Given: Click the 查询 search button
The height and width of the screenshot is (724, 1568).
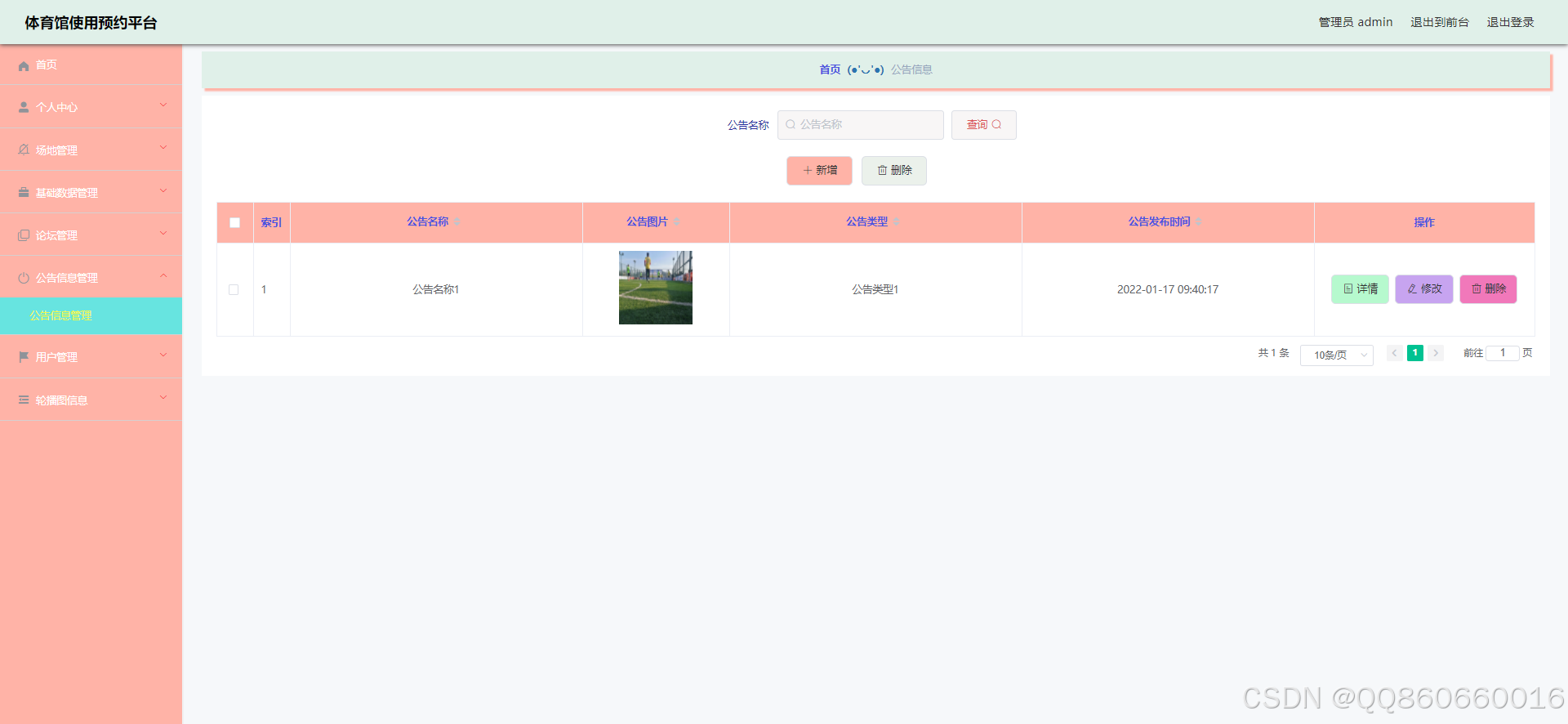Looking at the screenshot, I should pyautogui.click(x=984, y=125).
